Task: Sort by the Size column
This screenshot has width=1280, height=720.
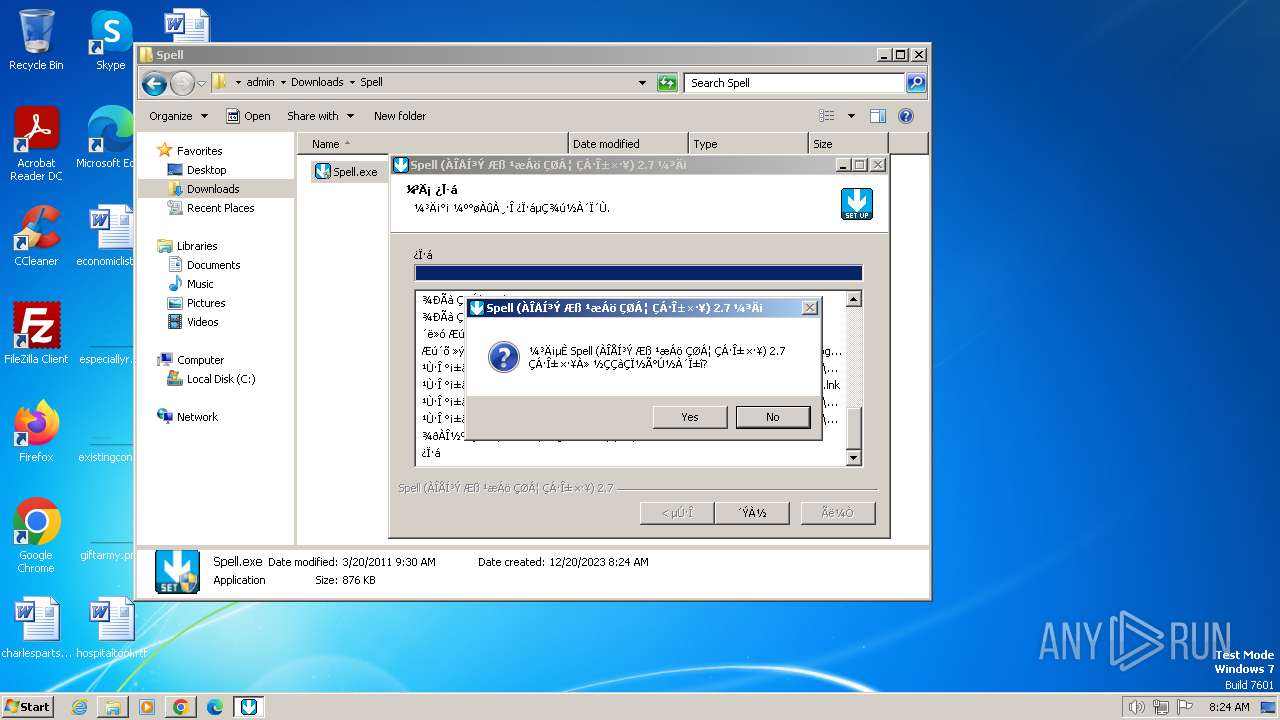Action: pyautogui.click(x=848, y=144)
